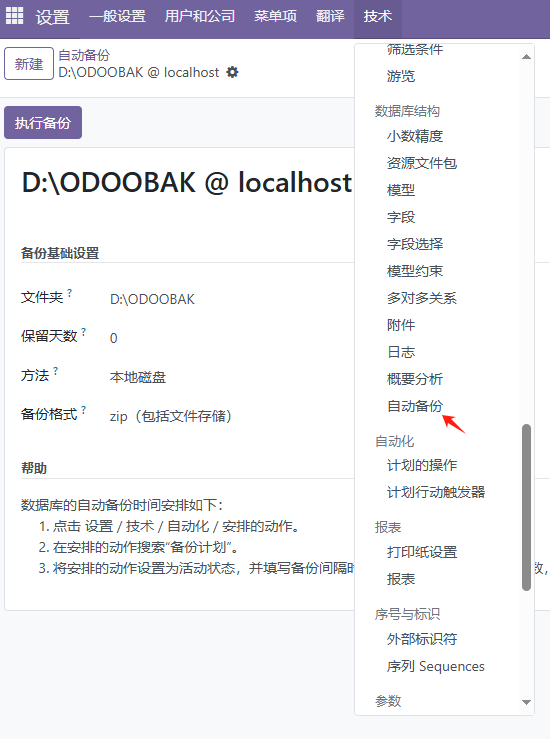550x739 pixels.
Task: Open 日志 menu entry
Action: point(401,352)
